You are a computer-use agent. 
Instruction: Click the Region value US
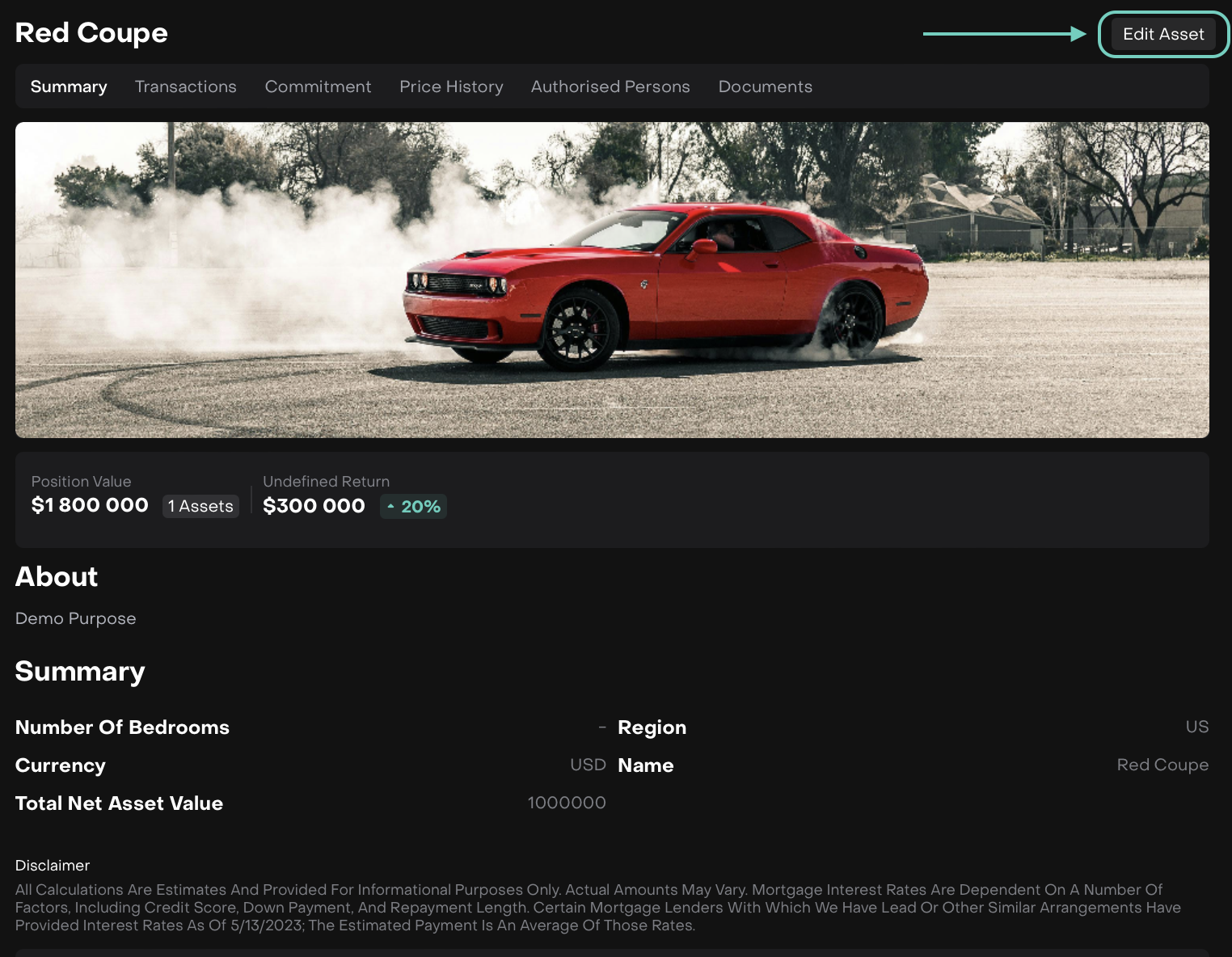pyautogui.click(x=1196, y=727)
